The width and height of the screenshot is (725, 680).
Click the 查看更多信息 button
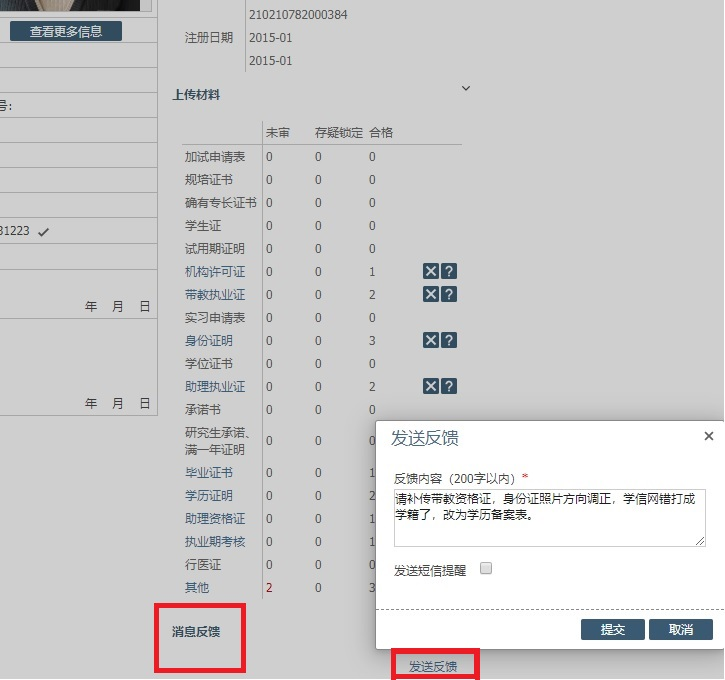coord(66,31)
